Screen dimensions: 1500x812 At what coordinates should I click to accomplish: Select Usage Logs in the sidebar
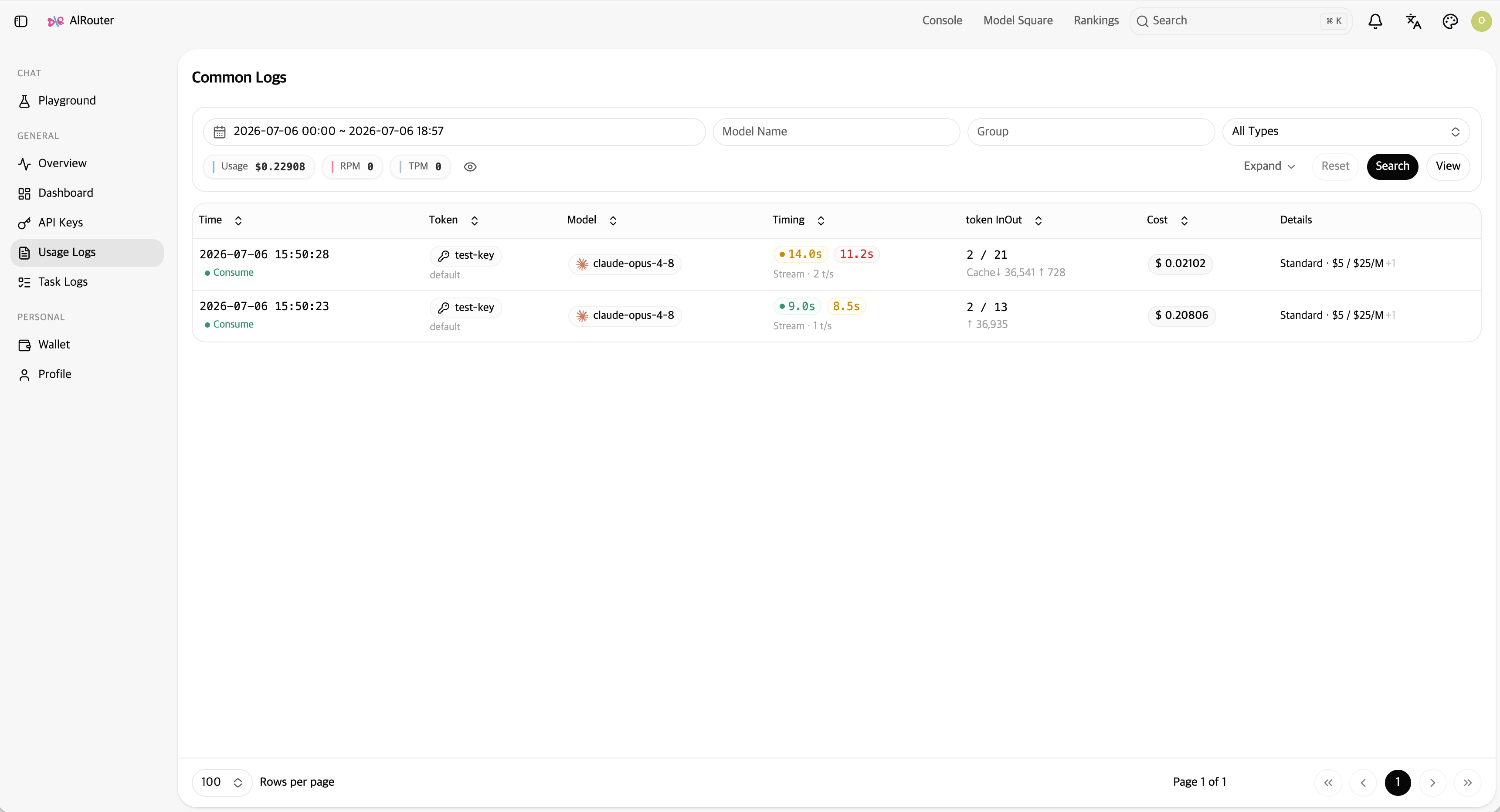(x=87, y=253)
